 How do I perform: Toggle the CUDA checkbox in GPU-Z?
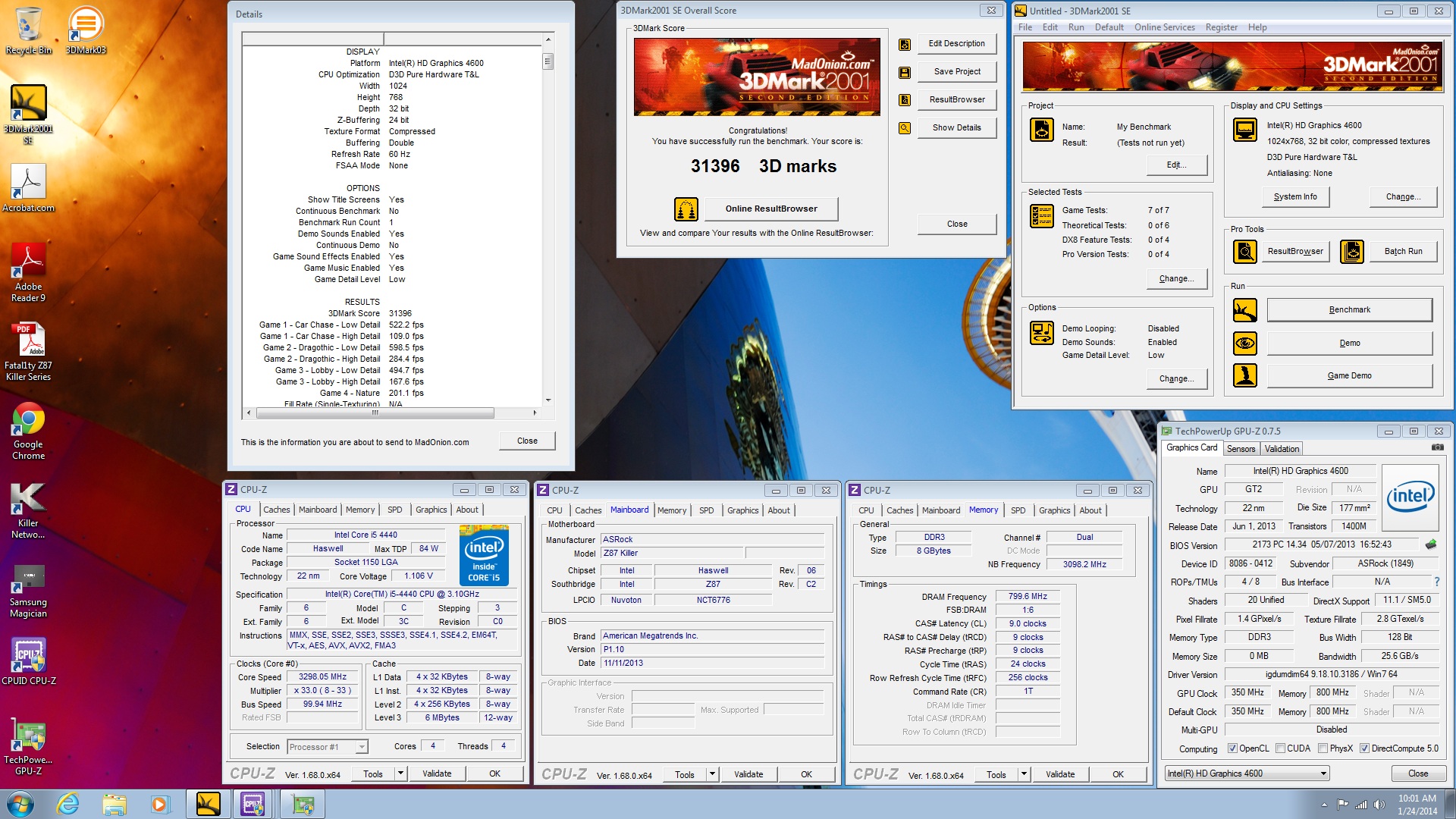click(x=1280, y=748)
